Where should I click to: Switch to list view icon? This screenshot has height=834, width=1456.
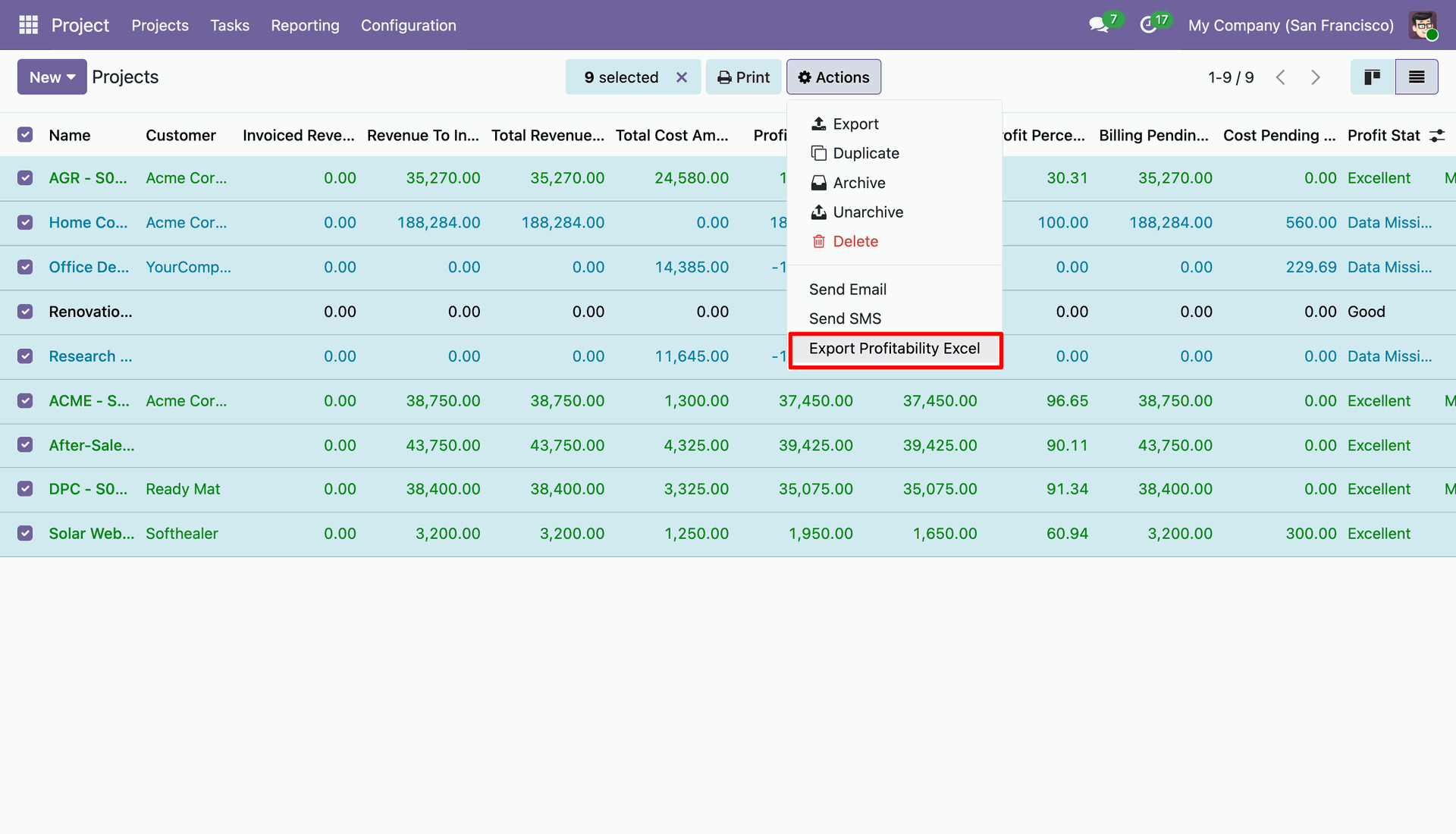pos(1416,77)
